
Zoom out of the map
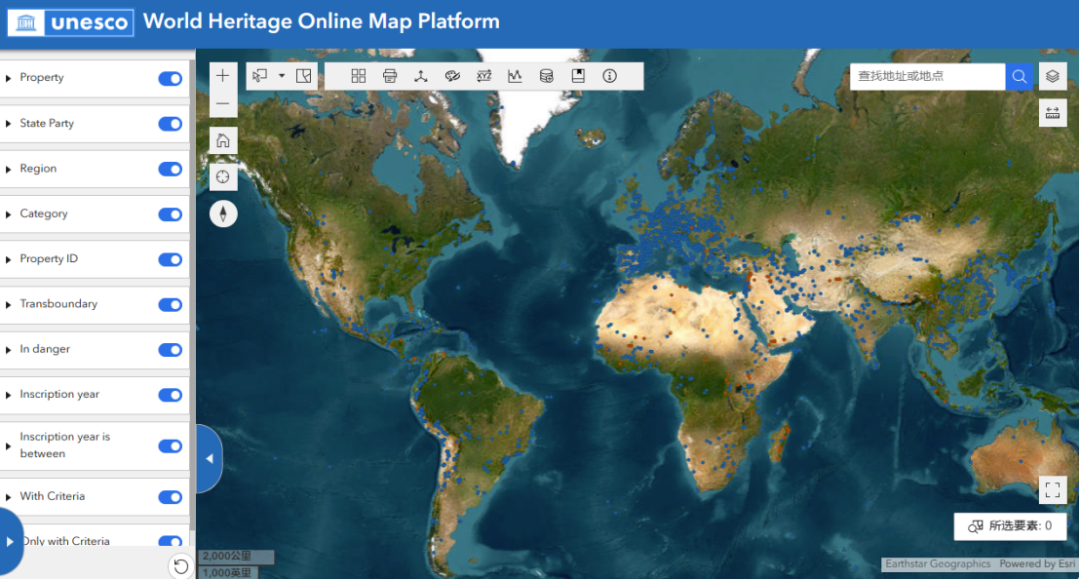click(x=222, y=103)
